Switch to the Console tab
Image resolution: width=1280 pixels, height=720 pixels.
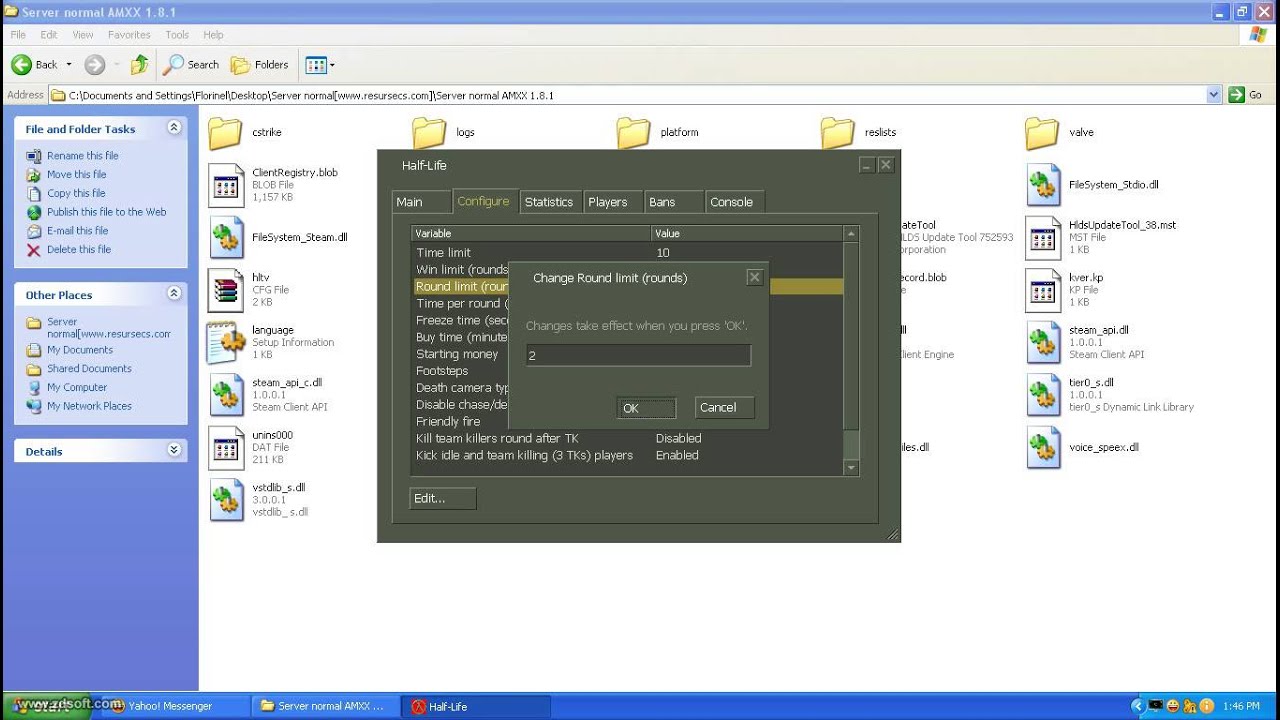pos(734,202)
